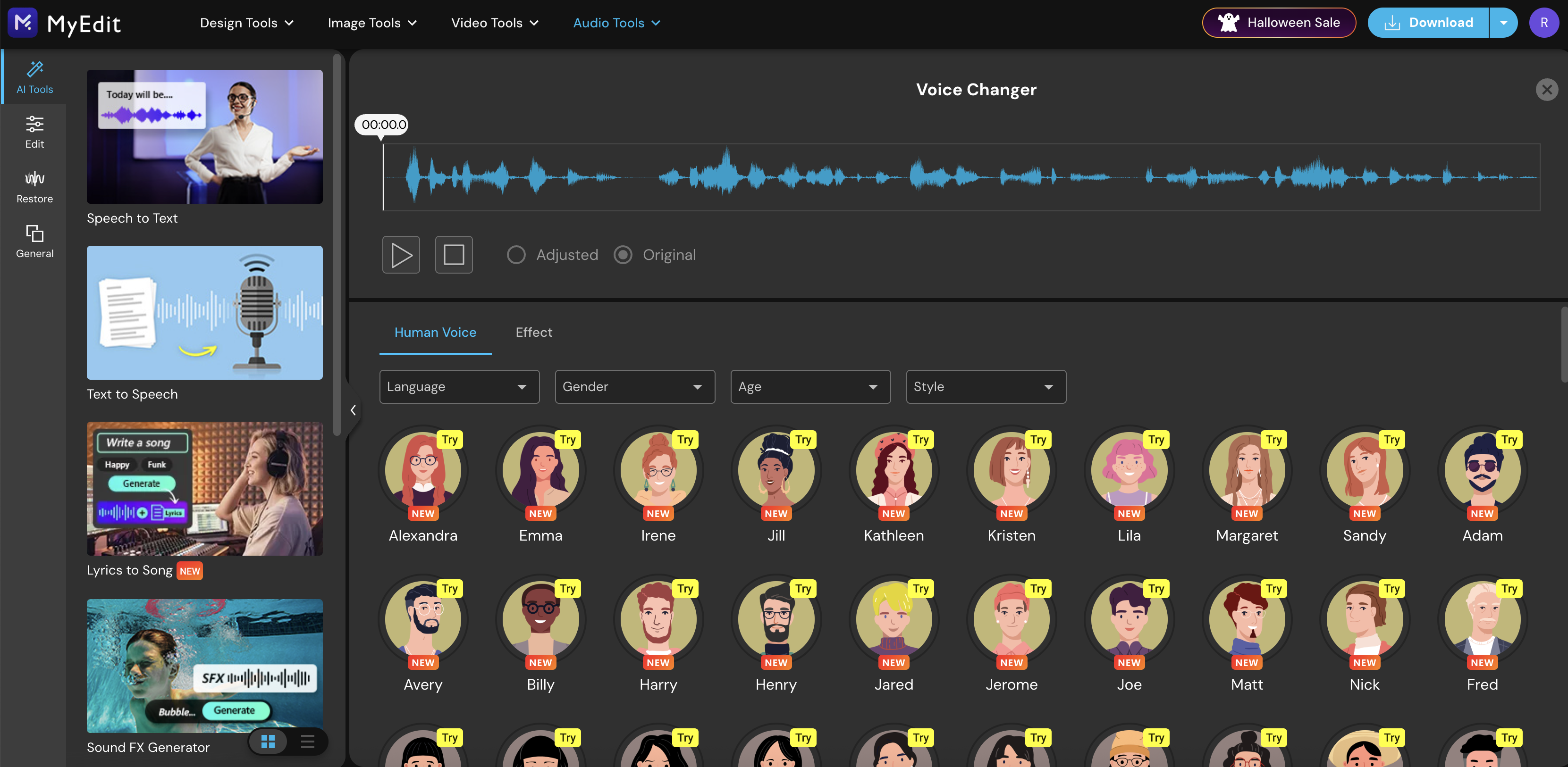1568x767 pixels.
Task: Try the Alexandra voice sample
Action: [x=450, y=440]
